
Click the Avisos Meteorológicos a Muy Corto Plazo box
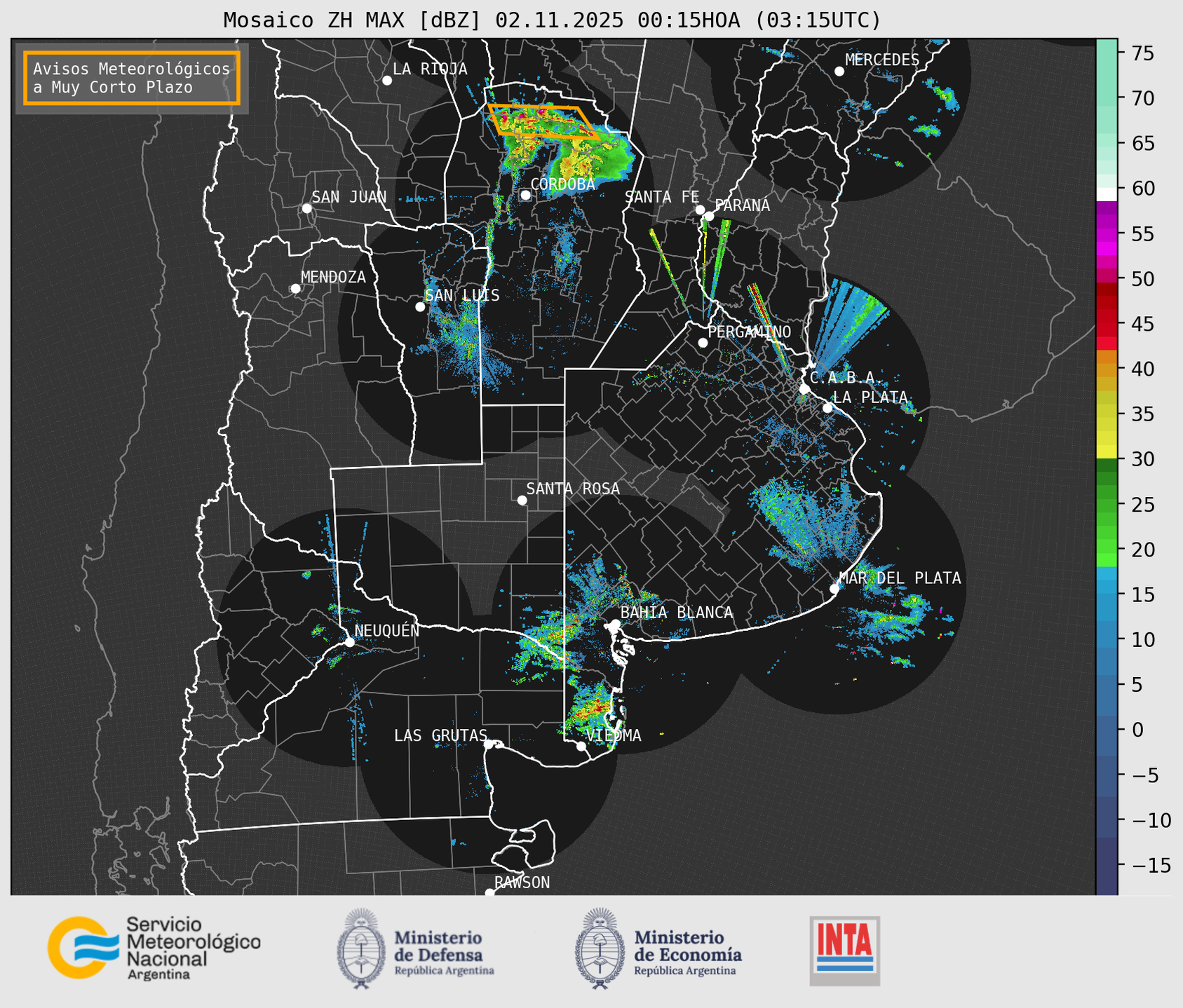(x=132, y=78)
